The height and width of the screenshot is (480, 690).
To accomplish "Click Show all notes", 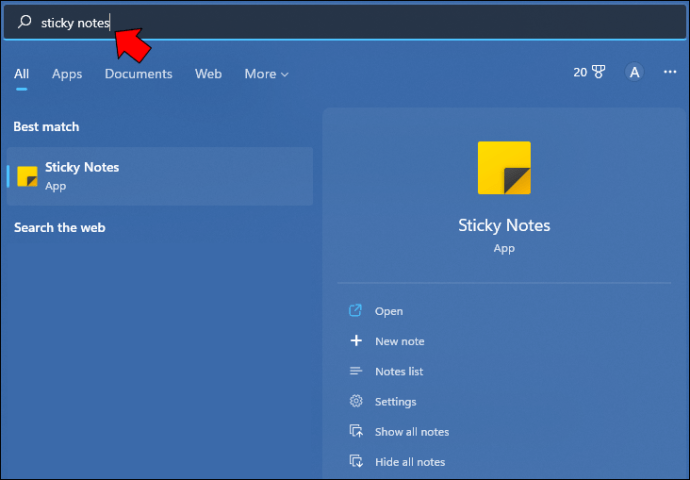I will click(x=411, y=431).
